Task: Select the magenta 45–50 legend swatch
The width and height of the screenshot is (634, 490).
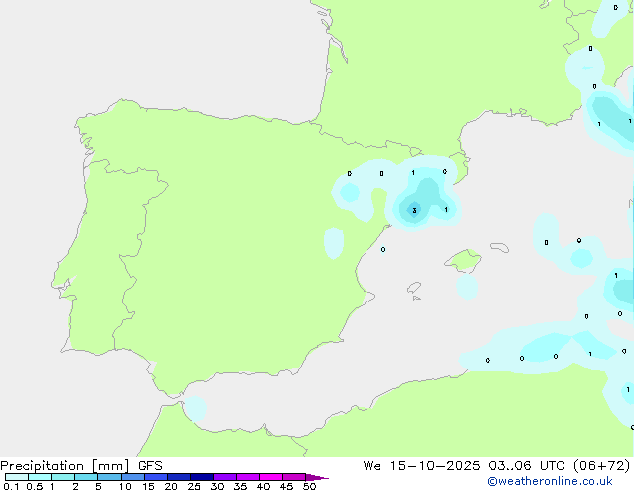Action: [x=294, y=478]
